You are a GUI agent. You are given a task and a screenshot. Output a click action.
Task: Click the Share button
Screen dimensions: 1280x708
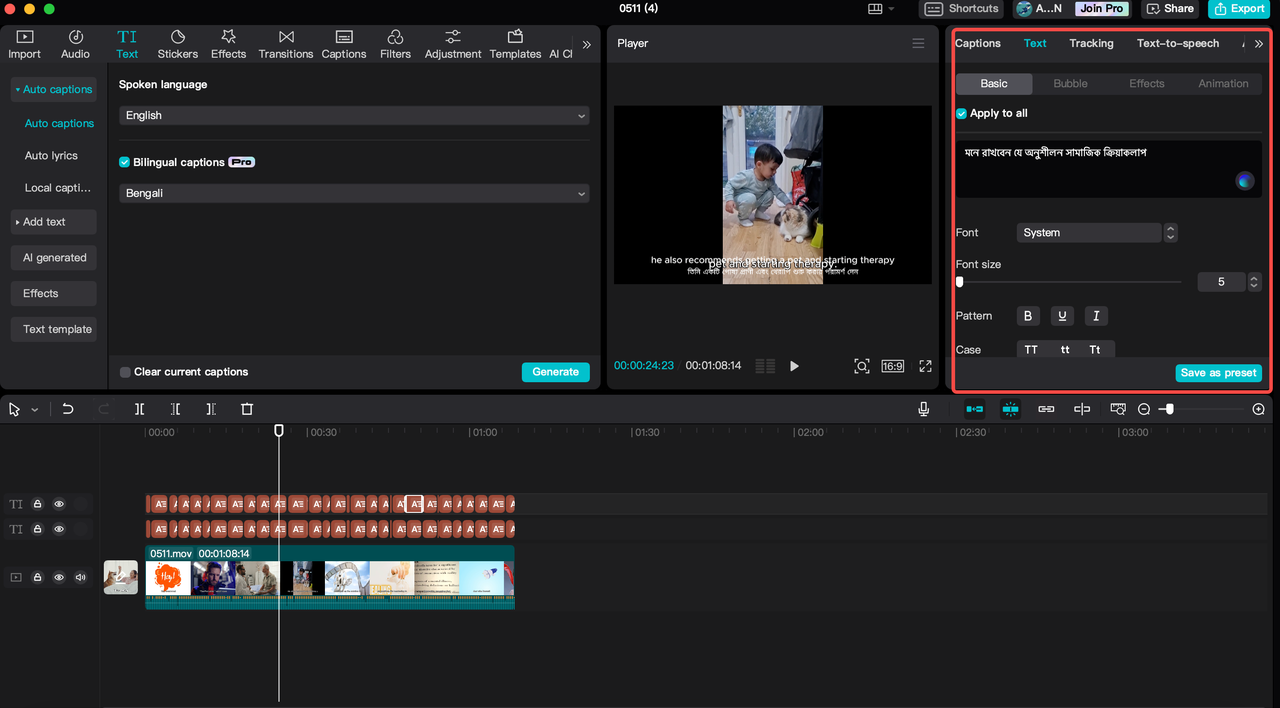point(1170,8)
